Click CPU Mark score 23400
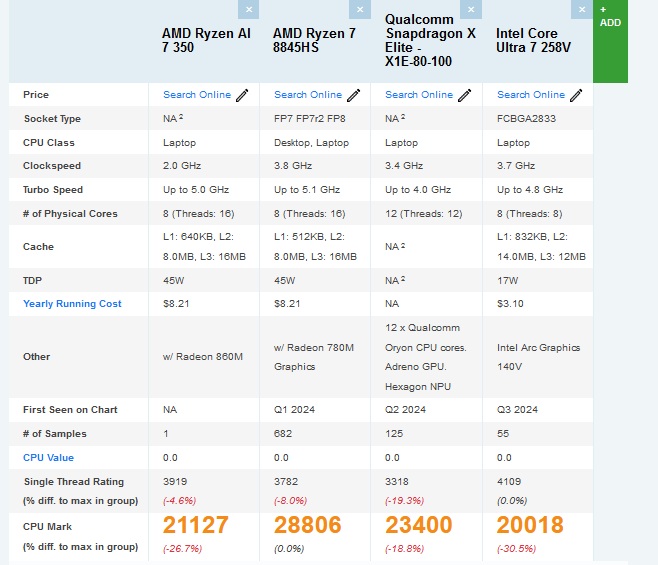This screenshot has width=658, height=565. point(419,525)
